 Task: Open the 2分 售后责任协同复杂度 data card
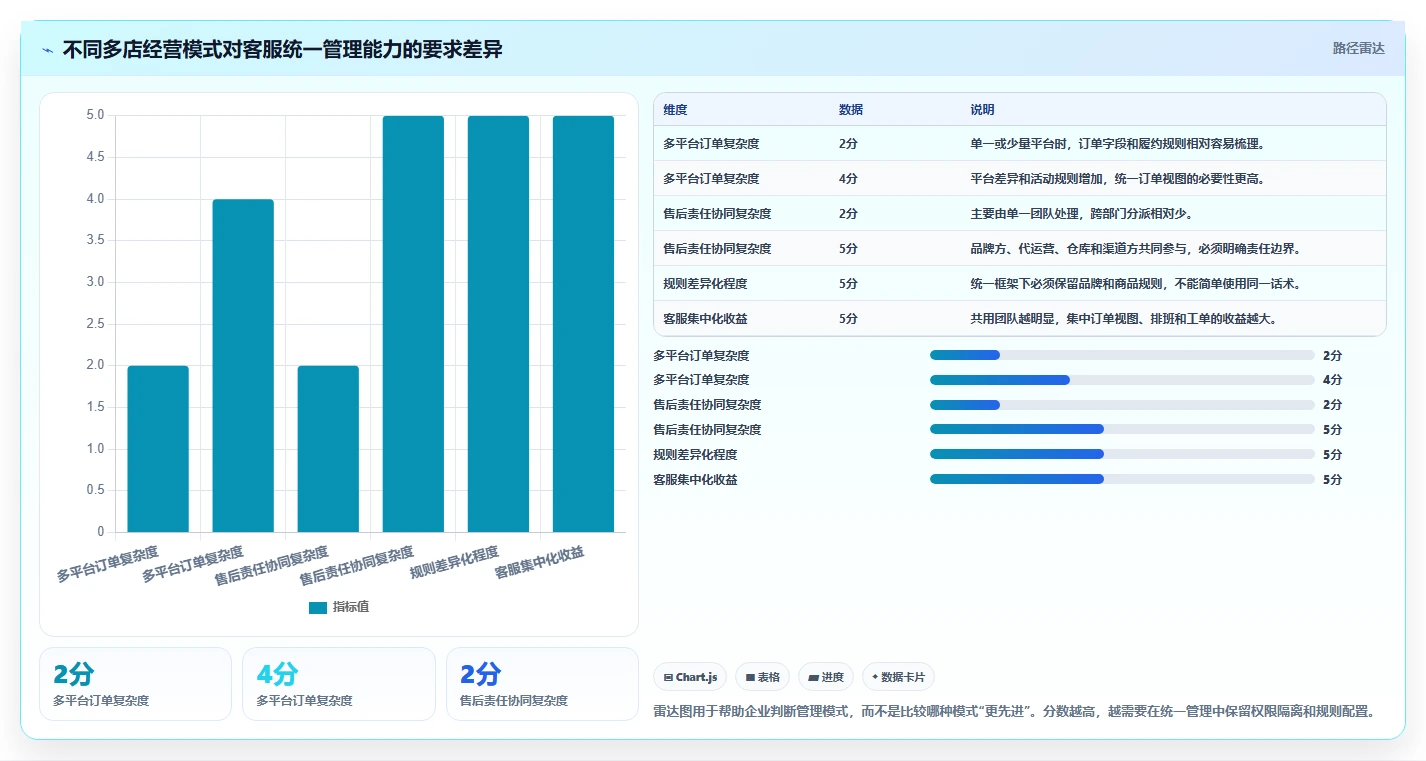[x=542, y=684]
